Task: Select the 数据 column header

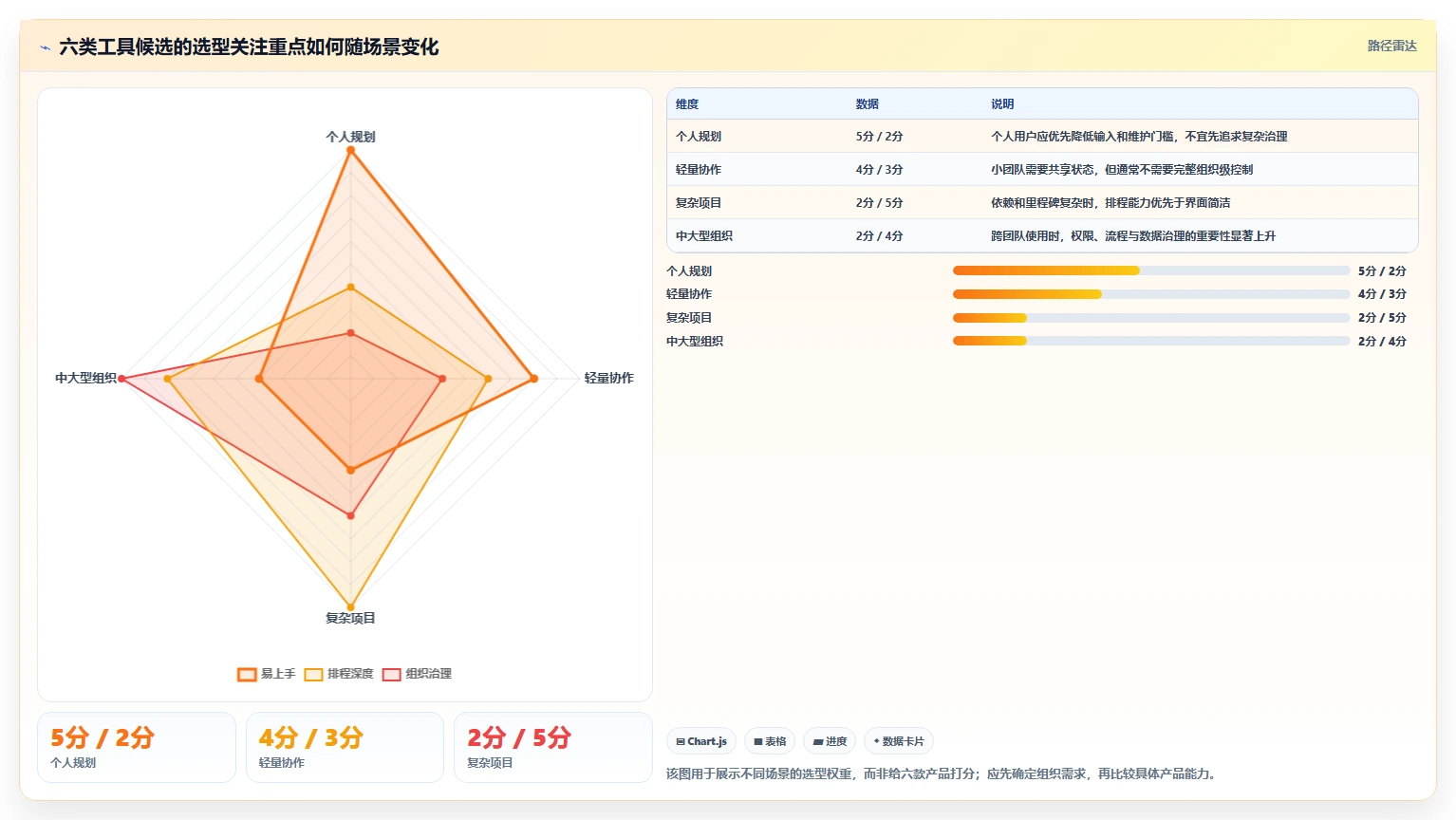Action: (x=867, y=104)
